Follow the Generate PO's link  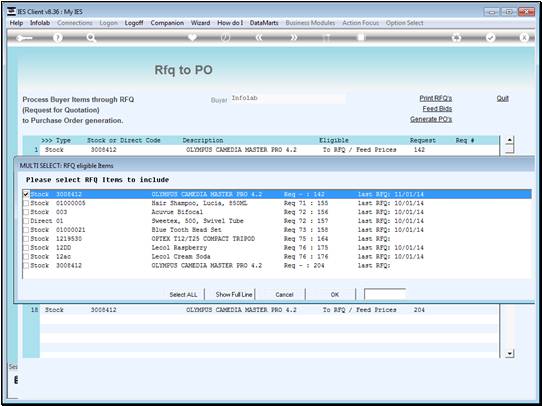click(431, 119)
